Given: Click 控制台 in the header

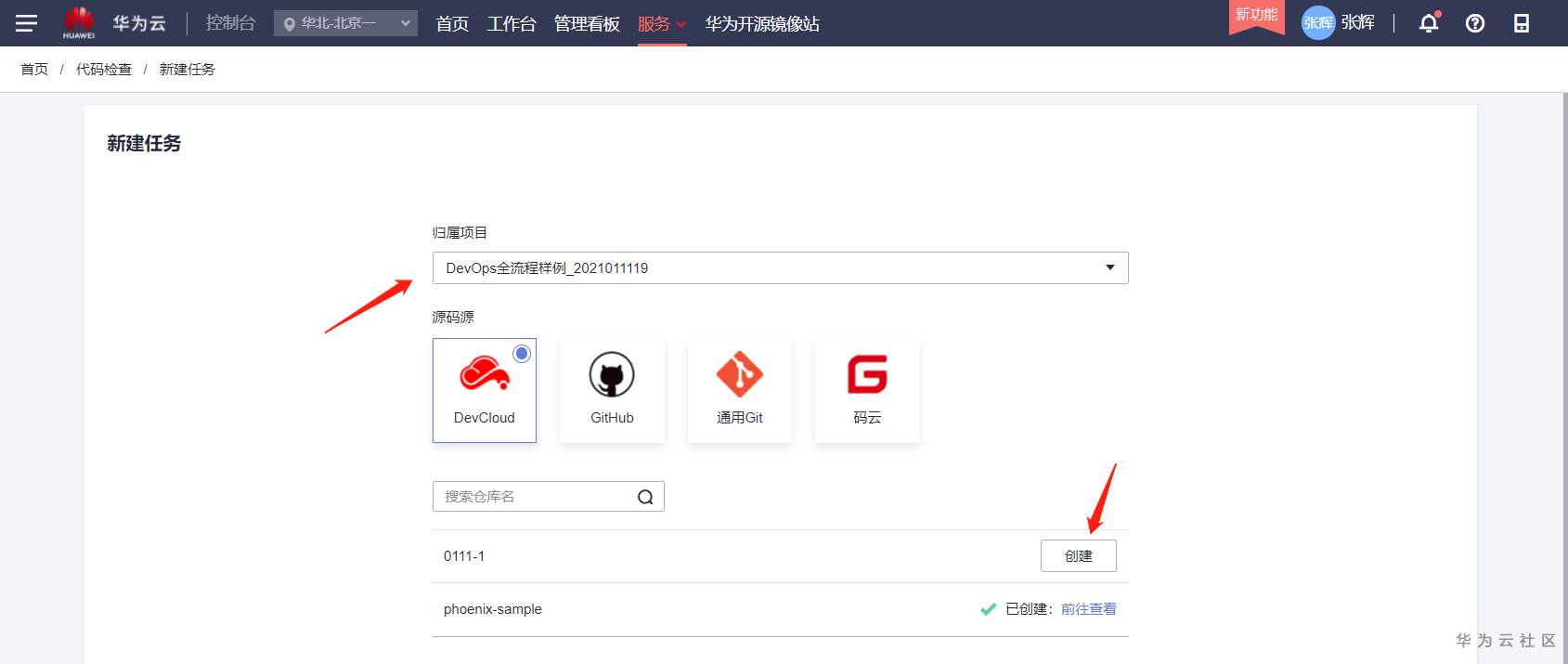Looking at the screenshot, I should (x=230, y=22).
